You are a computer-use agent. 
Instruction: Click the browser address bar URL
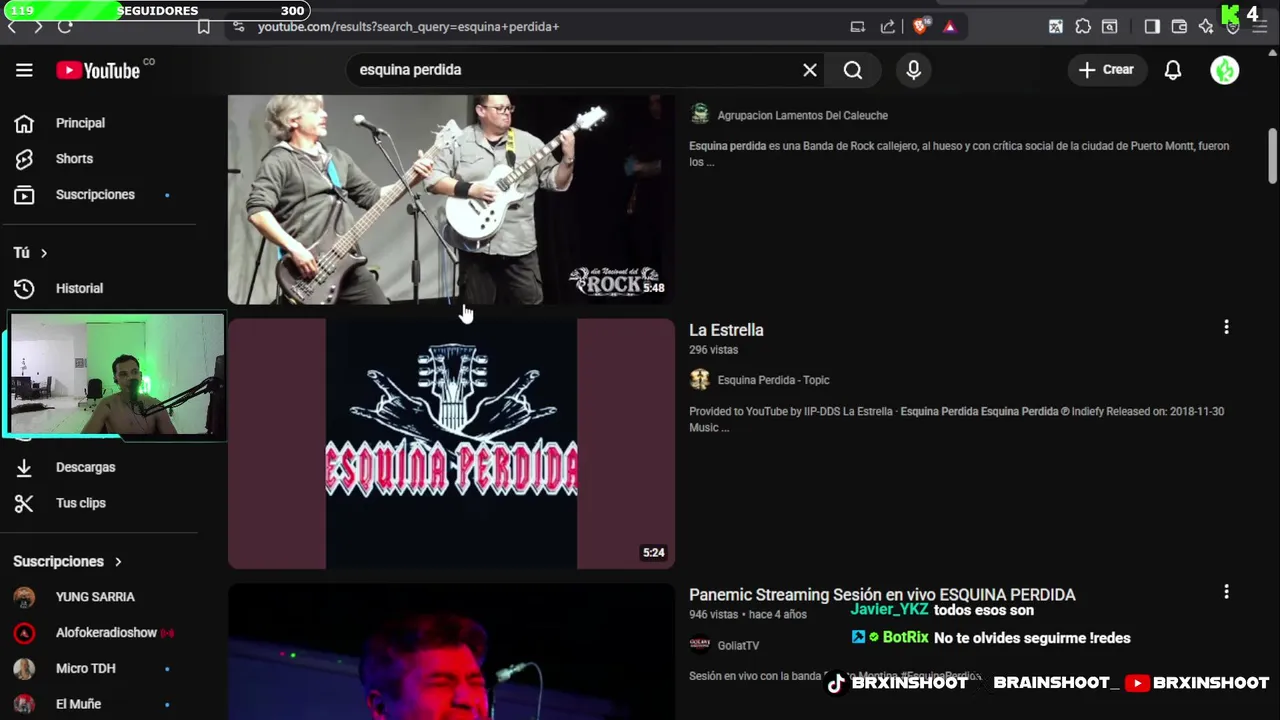[408, 27]
